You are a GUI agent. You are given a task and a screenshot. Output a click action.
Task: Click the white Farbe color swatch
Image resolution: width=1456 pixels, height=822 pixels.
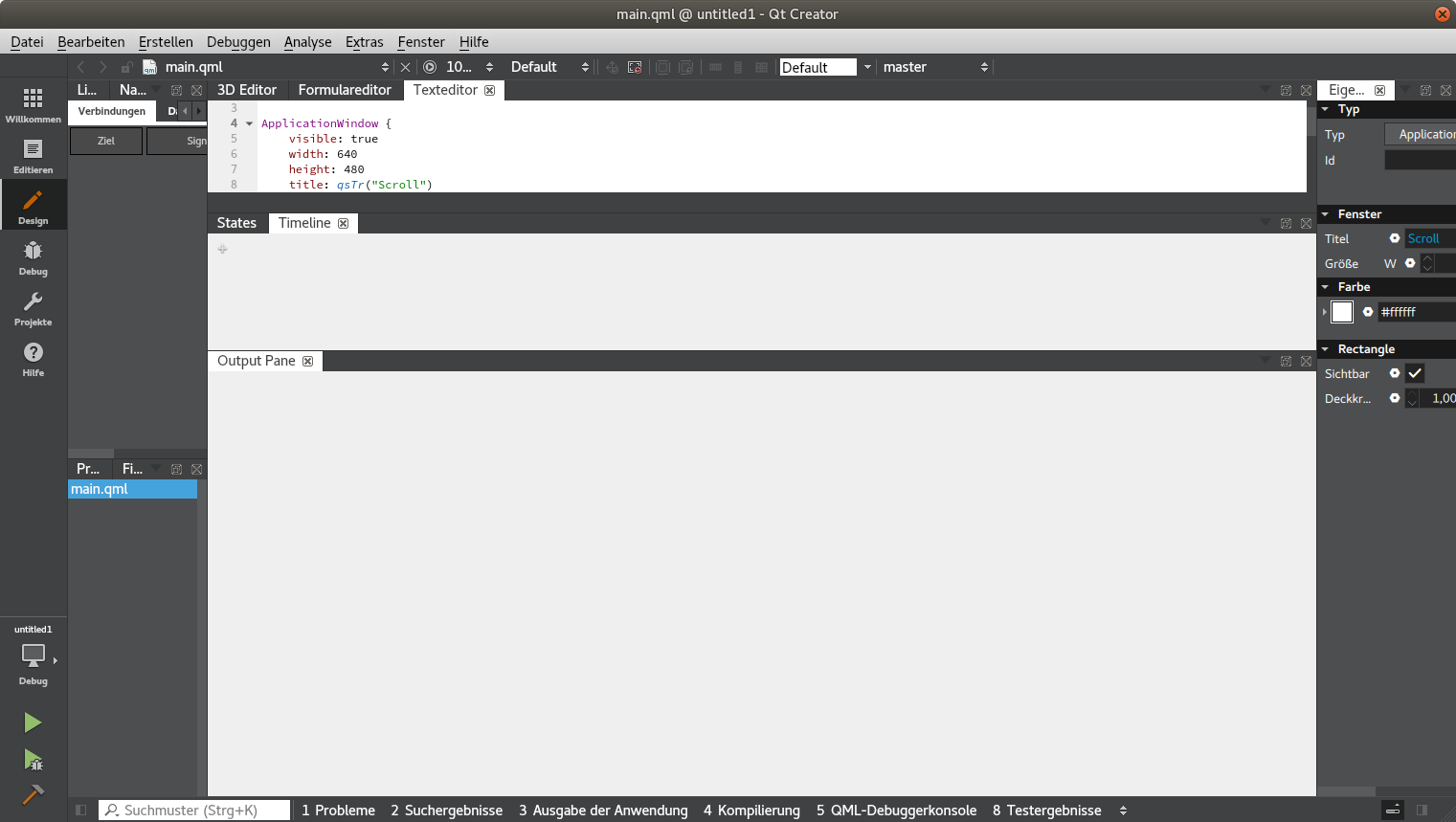1342,312
